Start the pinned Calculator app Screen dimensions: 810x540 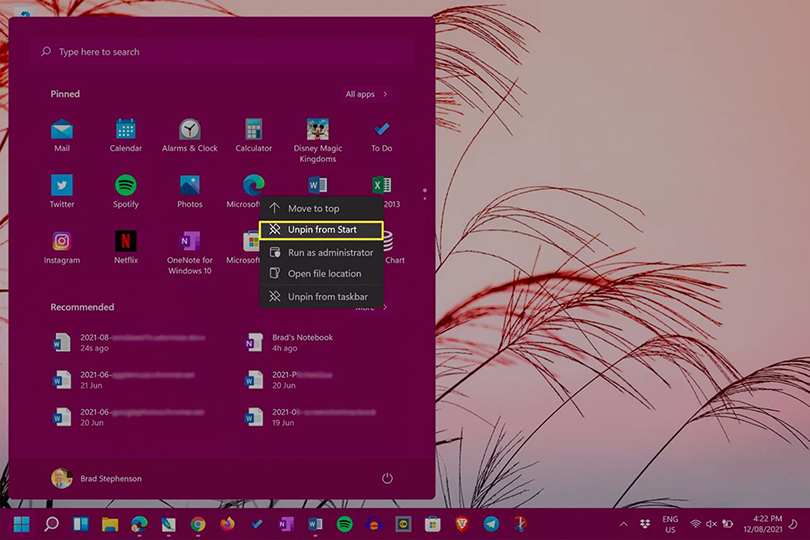tap(253, 135)
